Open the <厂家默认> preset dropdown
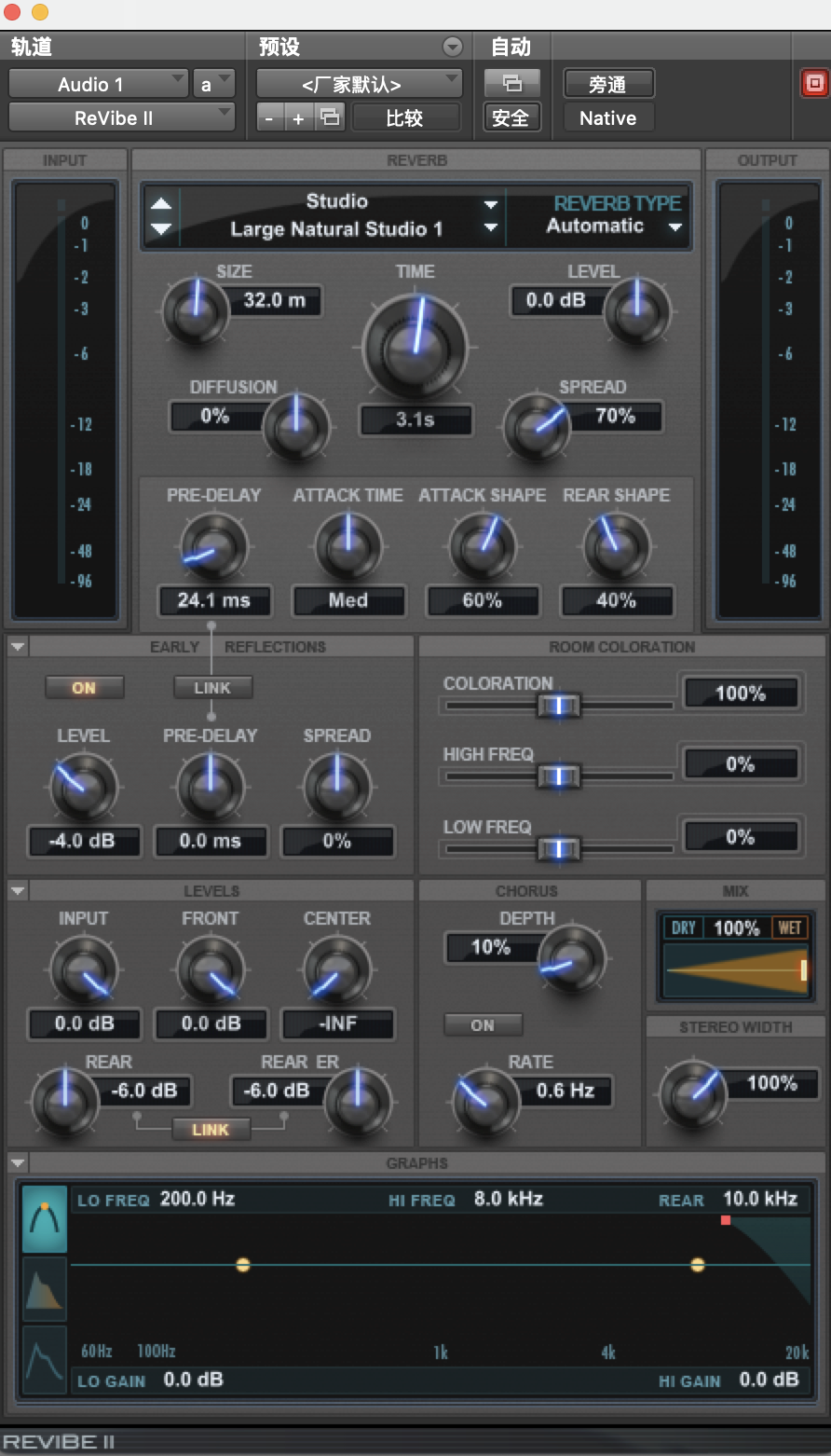Screen dimensions: 831x1456 359,84
